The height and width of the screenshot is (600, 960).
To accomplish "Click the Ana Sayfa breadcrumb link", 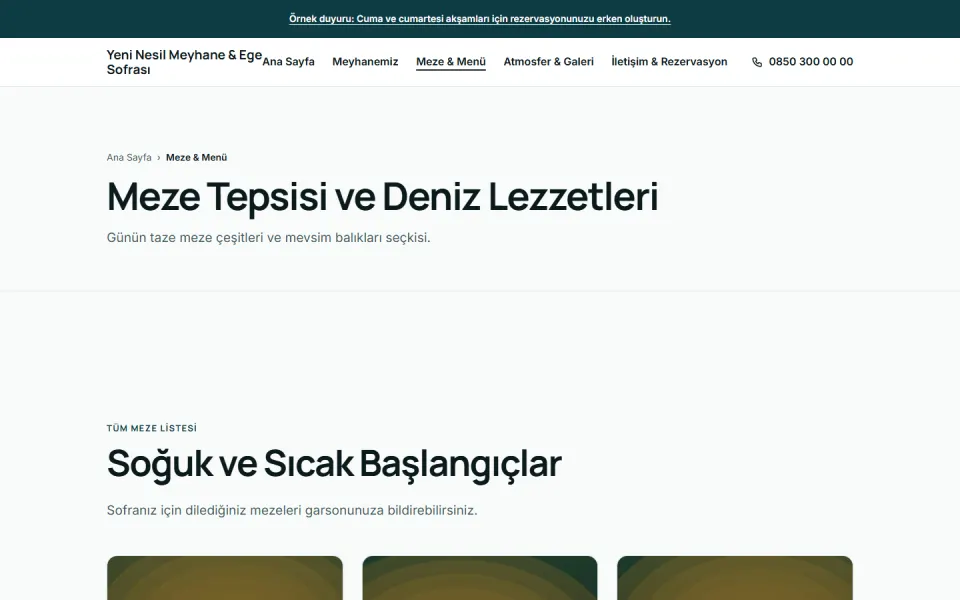I will coord(129,157).
